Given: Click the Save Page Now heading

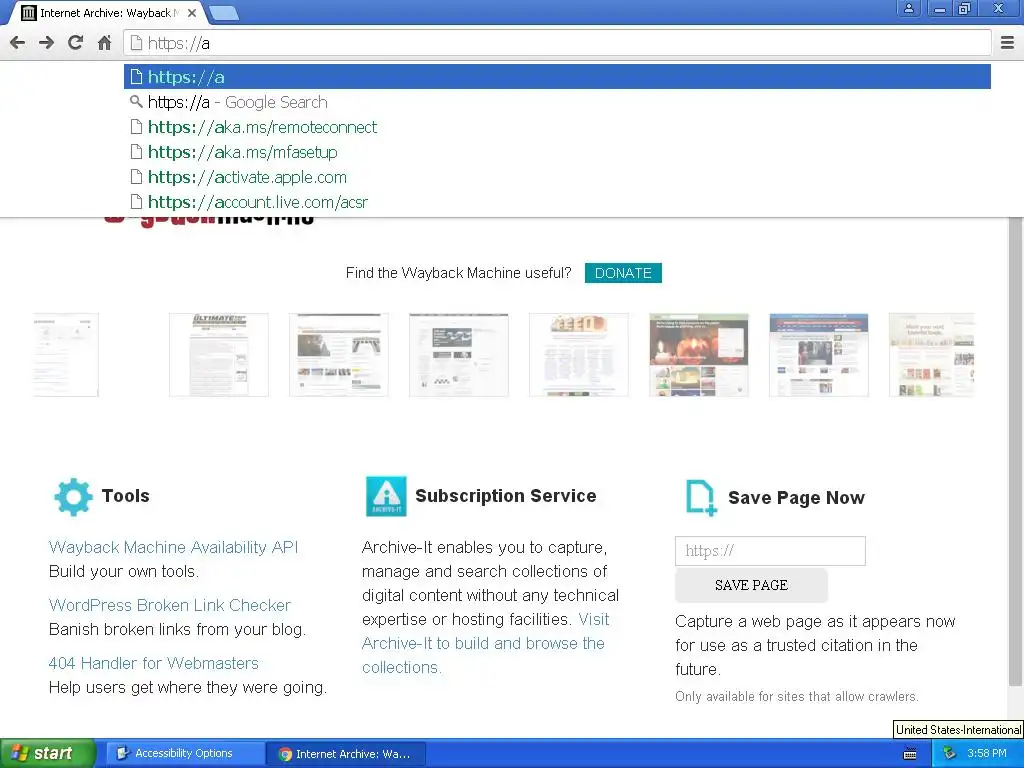Looking at the screenshot, I should click(796, 498).
